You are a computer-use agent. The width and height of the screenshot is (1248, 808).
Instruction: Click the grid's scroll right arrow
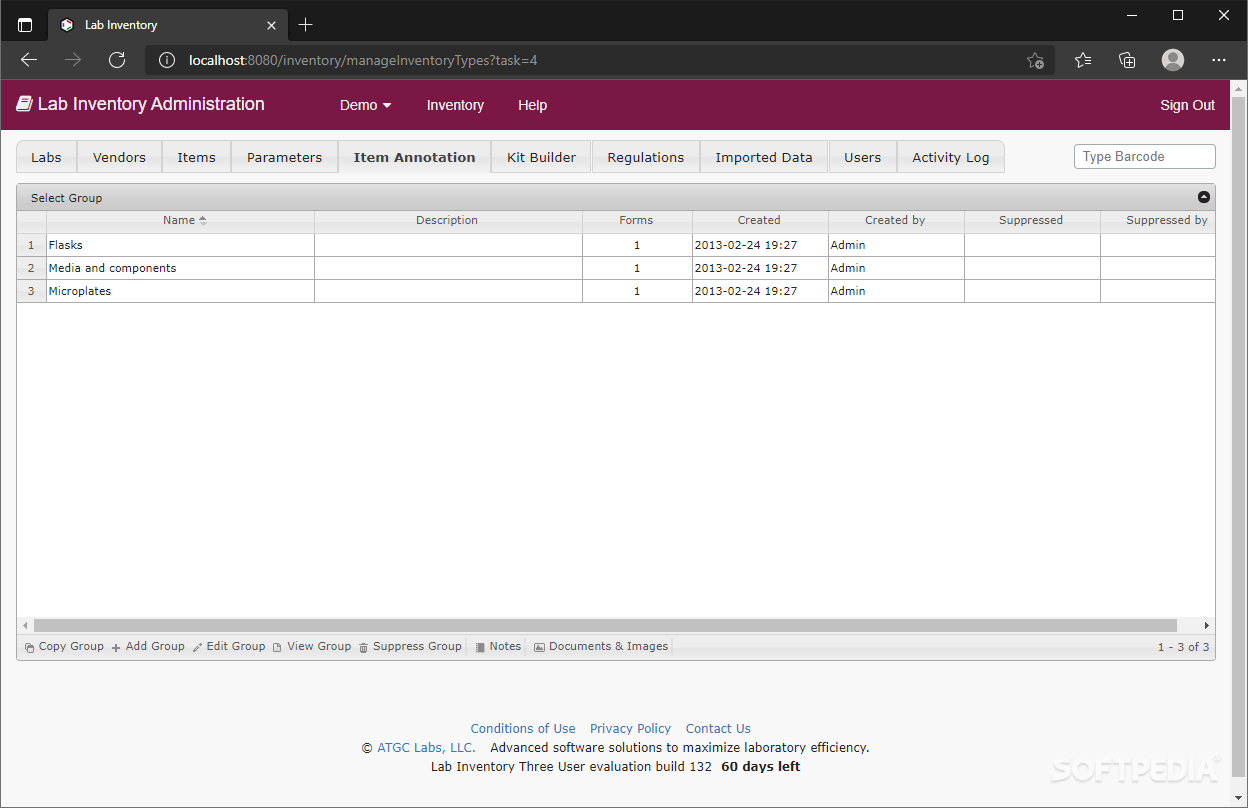pos(1207,625)
